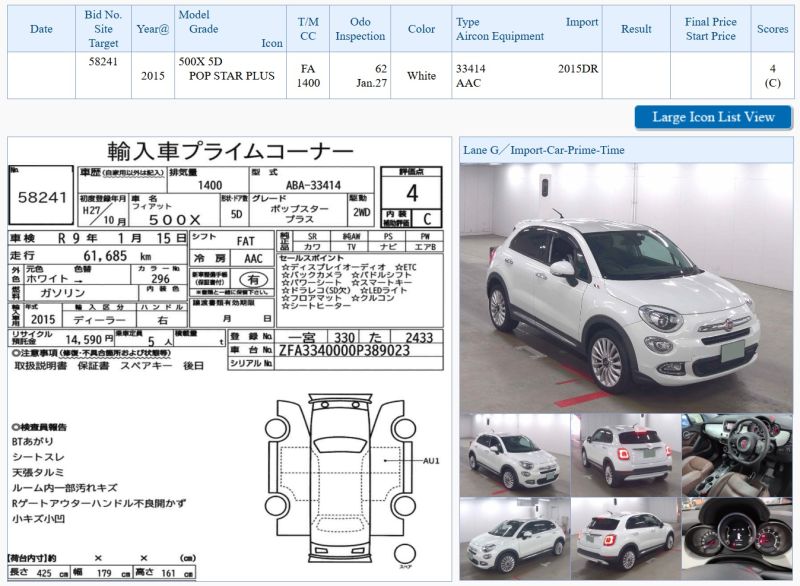800x586 pixels.
Task: Click the Bid No. Site Target header
Action: pyautogui.click(x=103, y=29)
